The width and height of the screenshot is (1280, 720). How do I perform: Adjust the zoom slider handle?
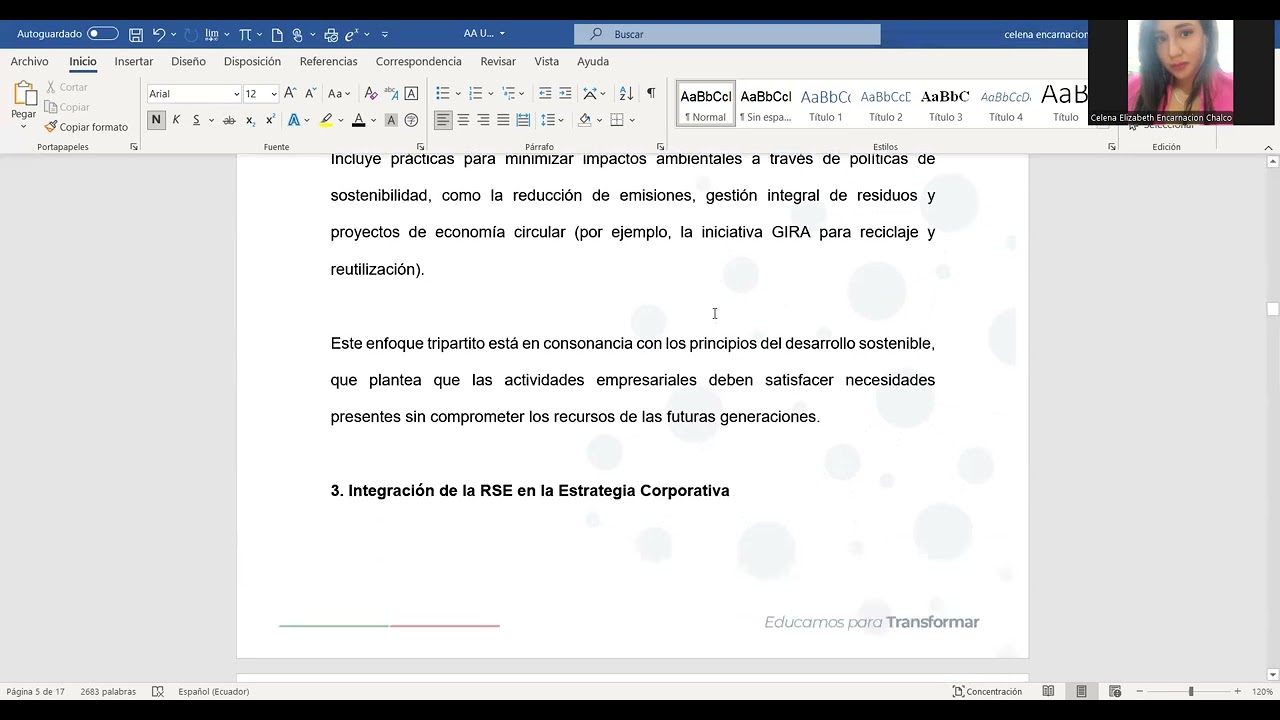click(x=1190, y=691)
